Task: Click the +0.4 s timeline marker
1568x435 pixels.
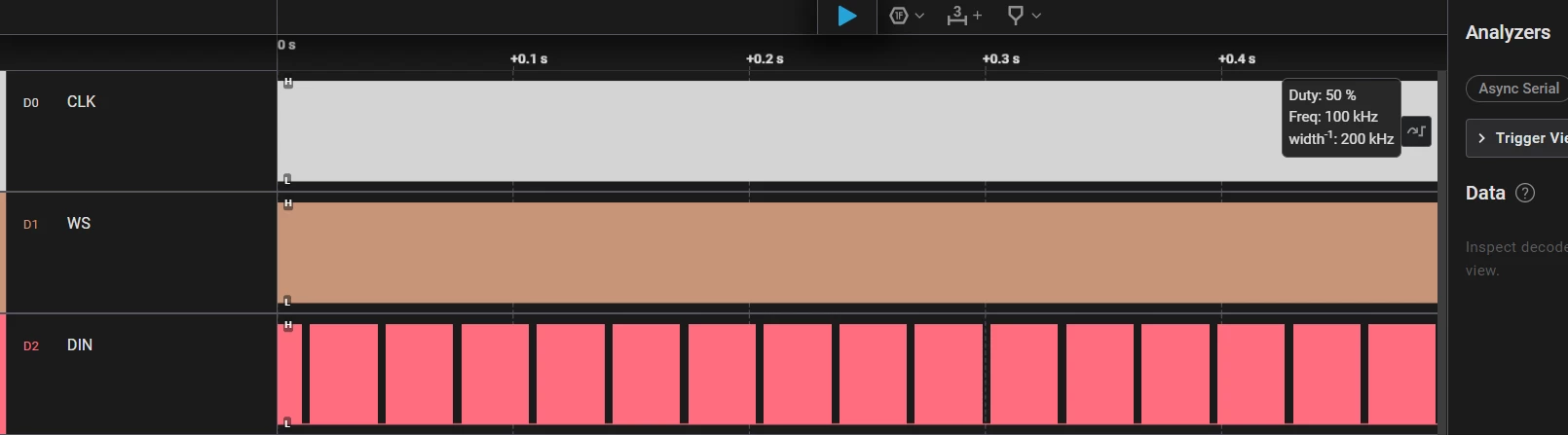Action: click(1237, 59)
